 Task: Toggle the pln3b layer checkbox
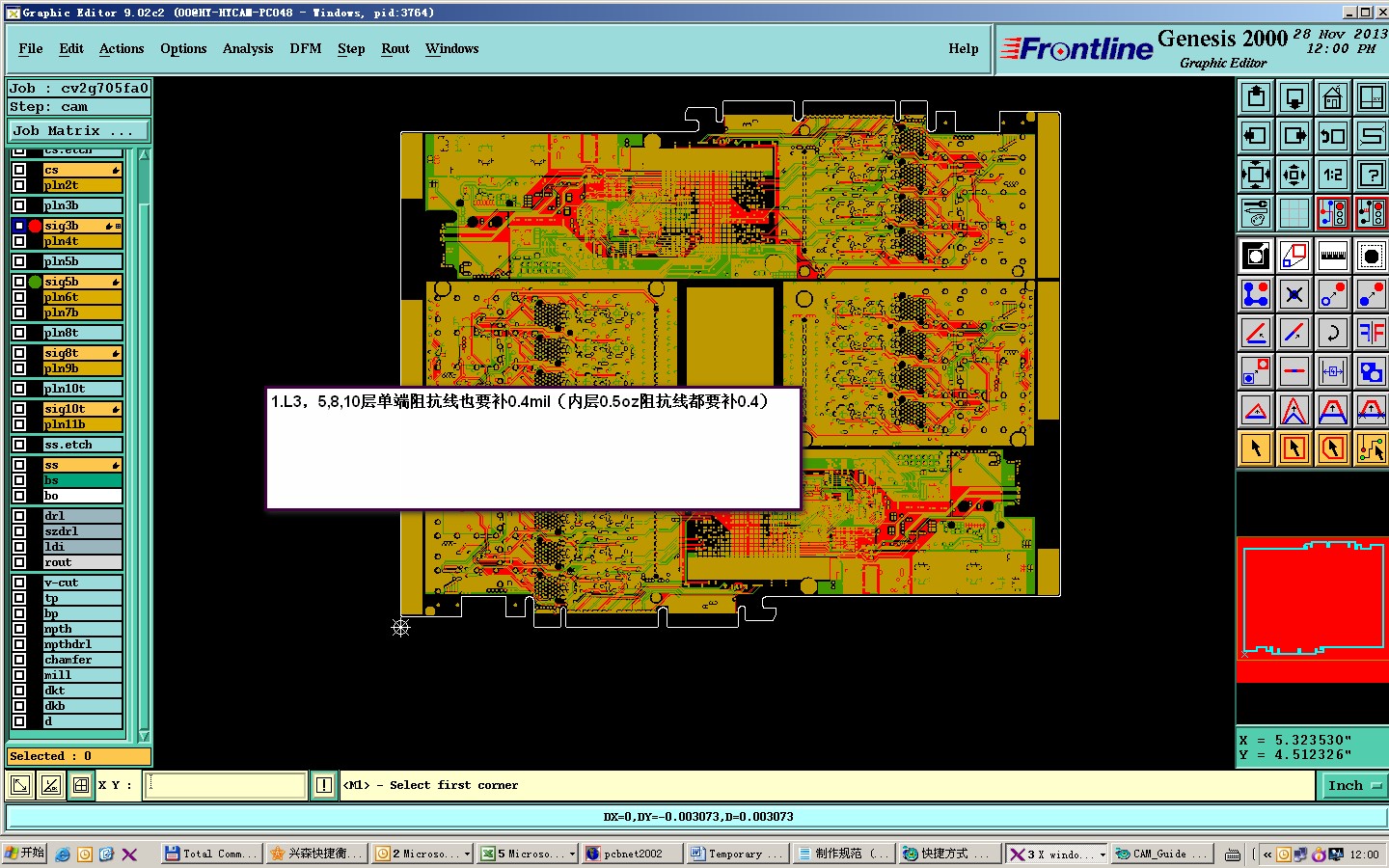[x=19, y=205]
